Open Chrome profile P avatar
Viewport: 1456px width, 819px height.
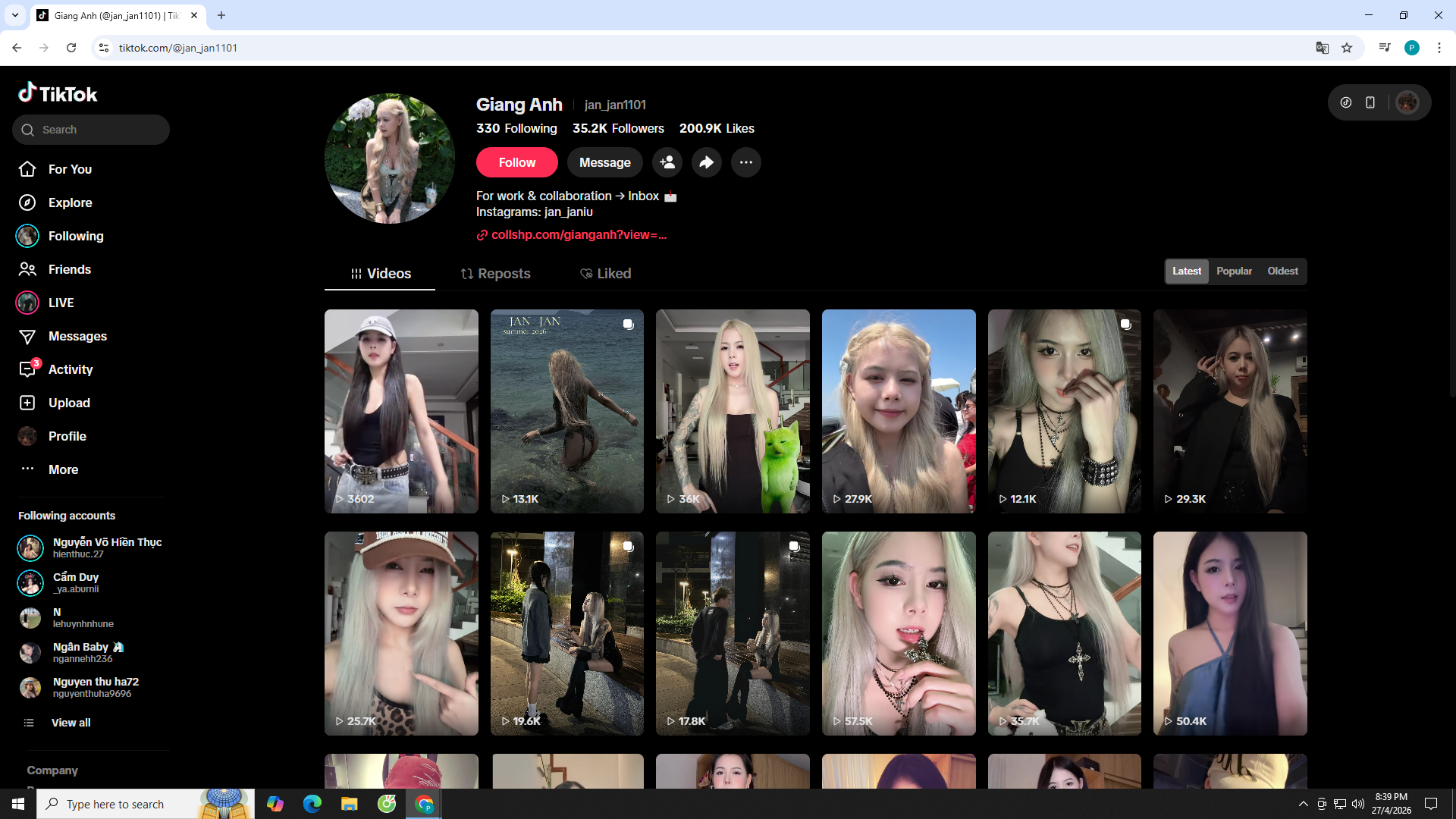[x=1412, y=48]
